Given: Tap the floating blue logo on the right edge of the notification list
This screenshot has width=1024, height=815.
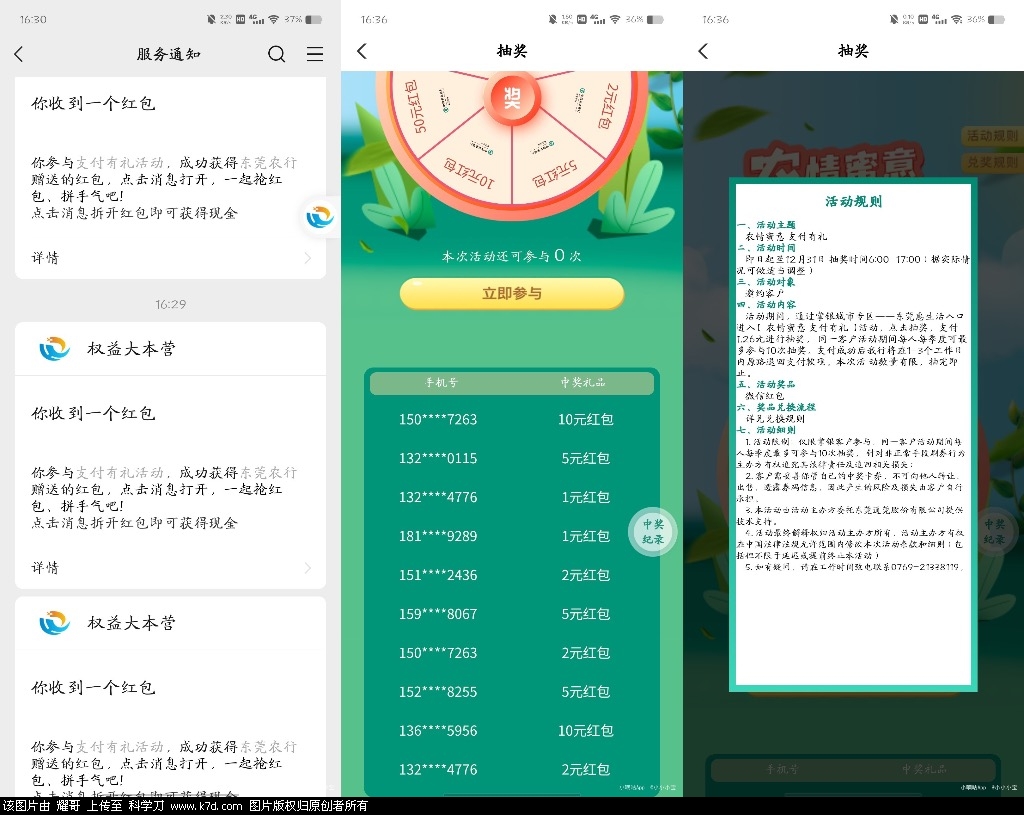Looking at the screenshot, I should click(321, 216).
